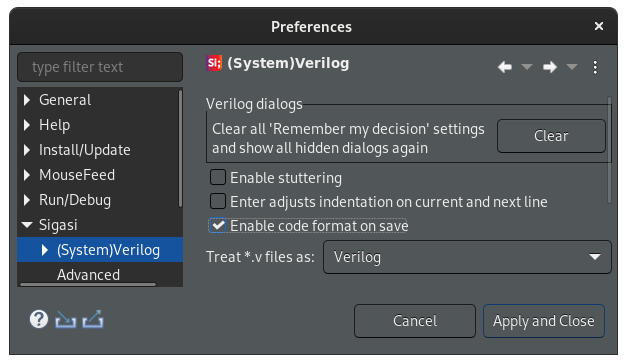
Task: Select the Advanced preference page
Action: (88, 275)
